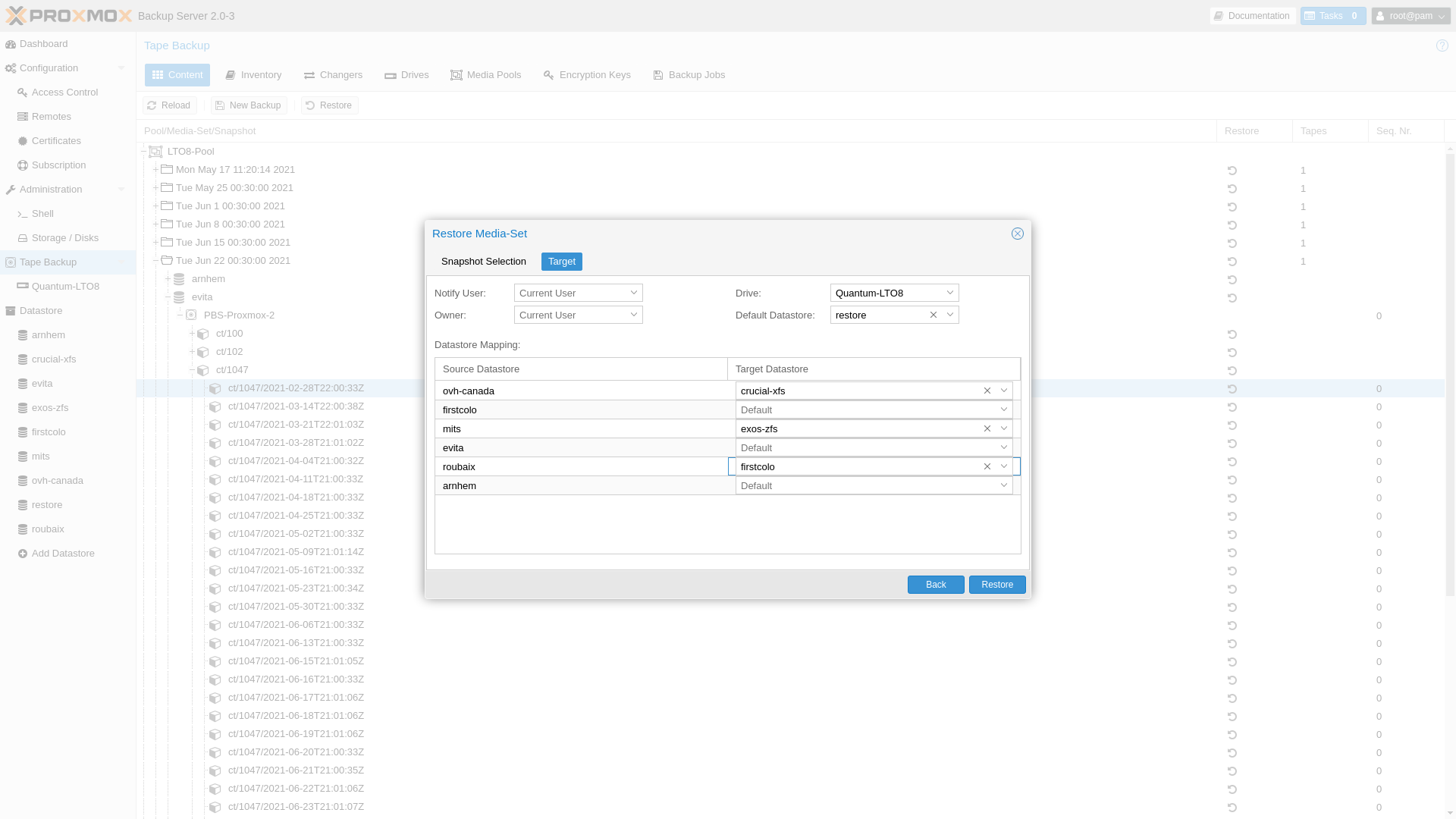Open the Drive Quantum-LTO8 dropdown

point(949,293)
